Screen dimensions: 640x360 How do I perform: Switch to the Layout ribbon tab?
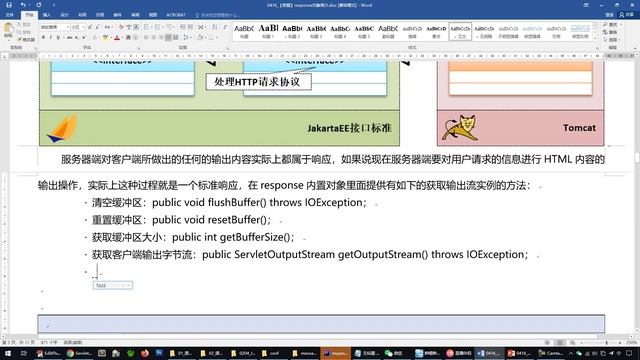pyautogui.click(x=82, y=15)
